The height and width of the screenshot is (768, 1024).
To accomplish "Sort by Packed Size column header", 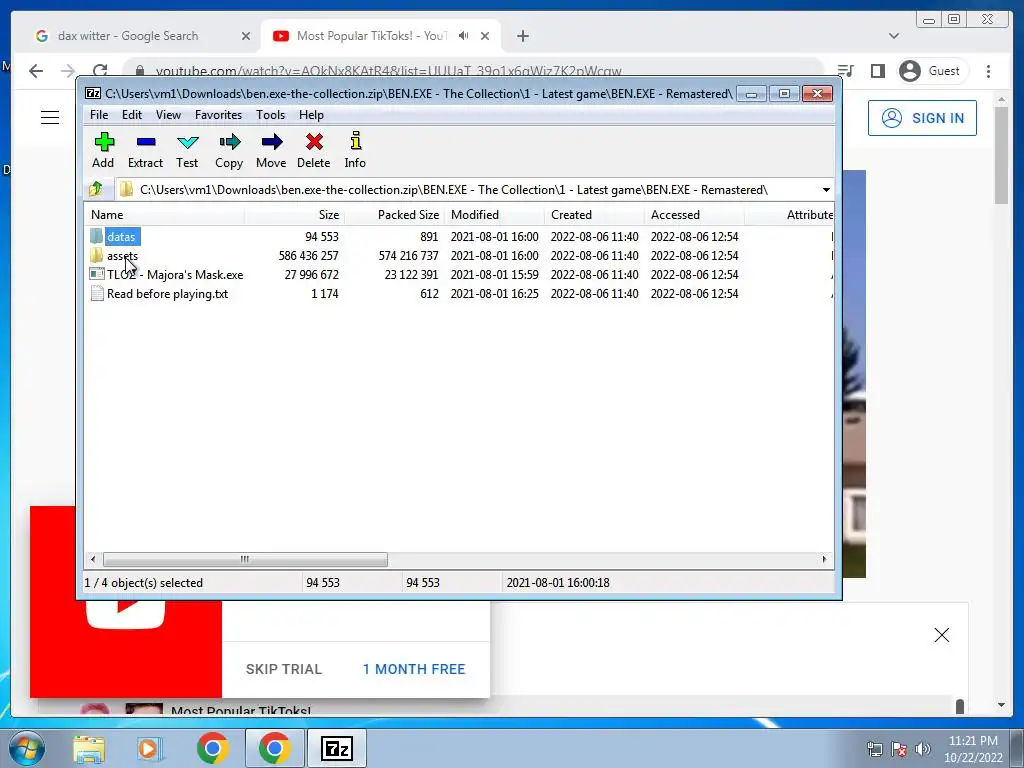I will [394, 215].
